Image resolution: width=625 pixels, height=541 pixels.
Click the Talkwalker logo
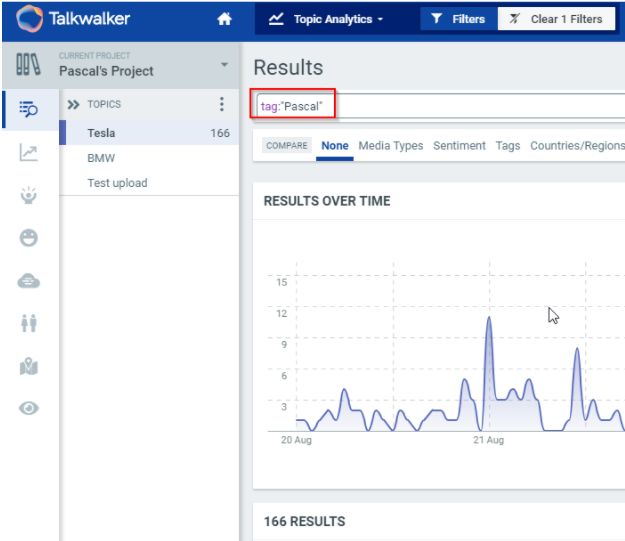tap(73, 18)
